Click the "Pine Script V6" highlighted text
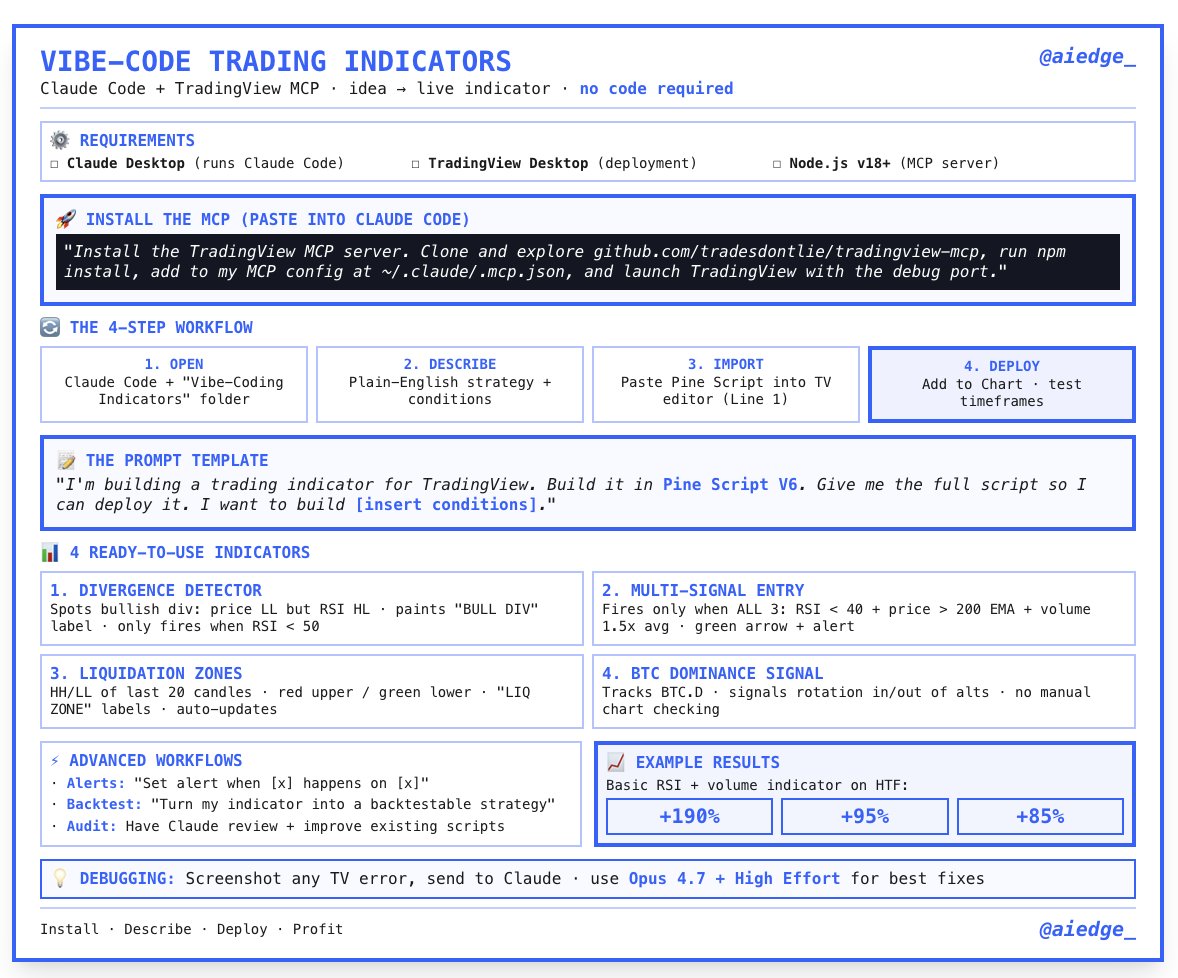The height and width of the screenshot is (978, 1178). tap(730, 484)
